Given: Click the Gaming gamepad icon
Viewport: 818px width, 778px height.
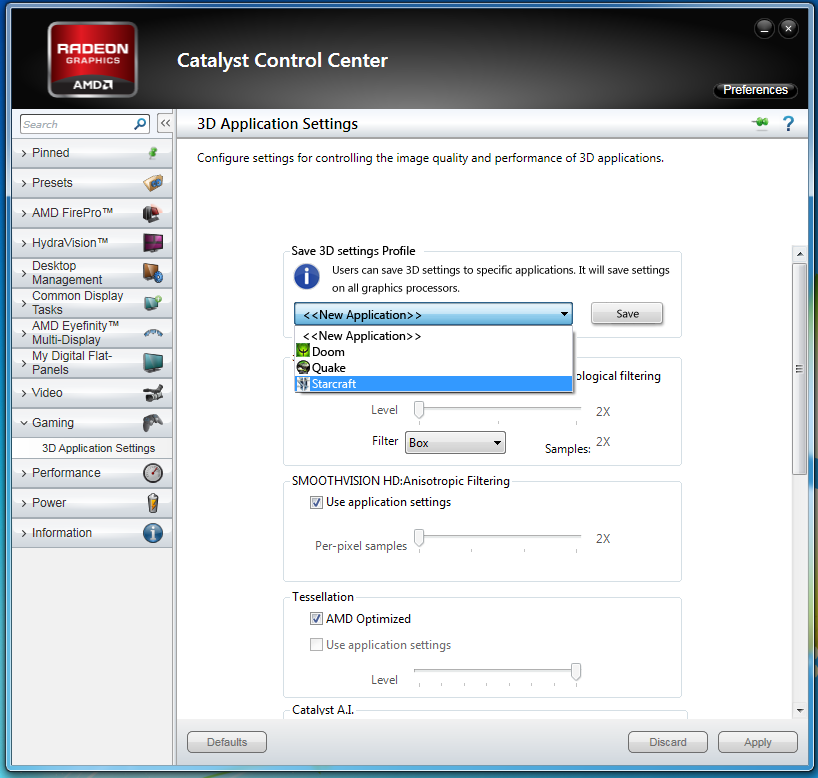Looking at the screenshot, I should pos(152,423).
